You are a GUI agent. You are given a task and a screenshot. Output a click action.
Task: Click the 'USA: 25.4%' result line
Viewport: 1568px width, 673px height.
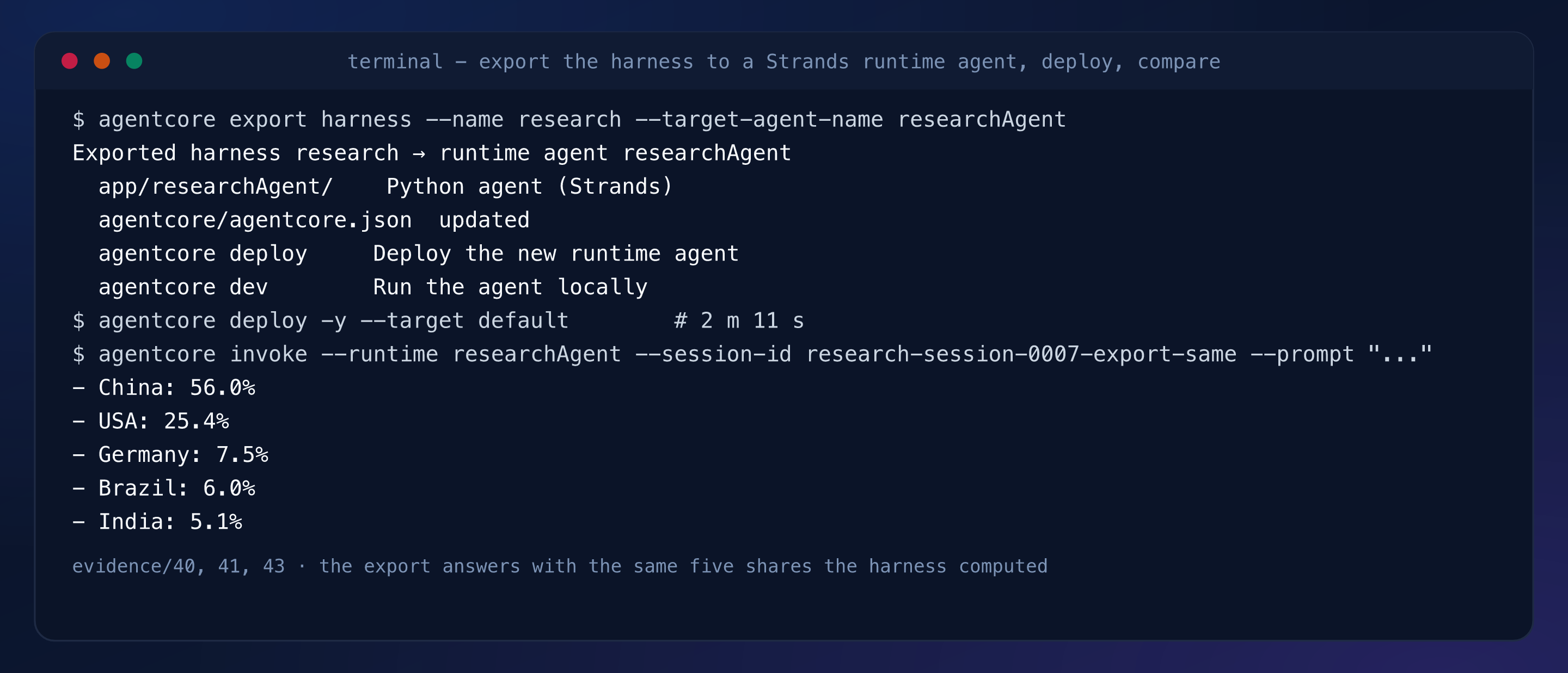point(151,421)
